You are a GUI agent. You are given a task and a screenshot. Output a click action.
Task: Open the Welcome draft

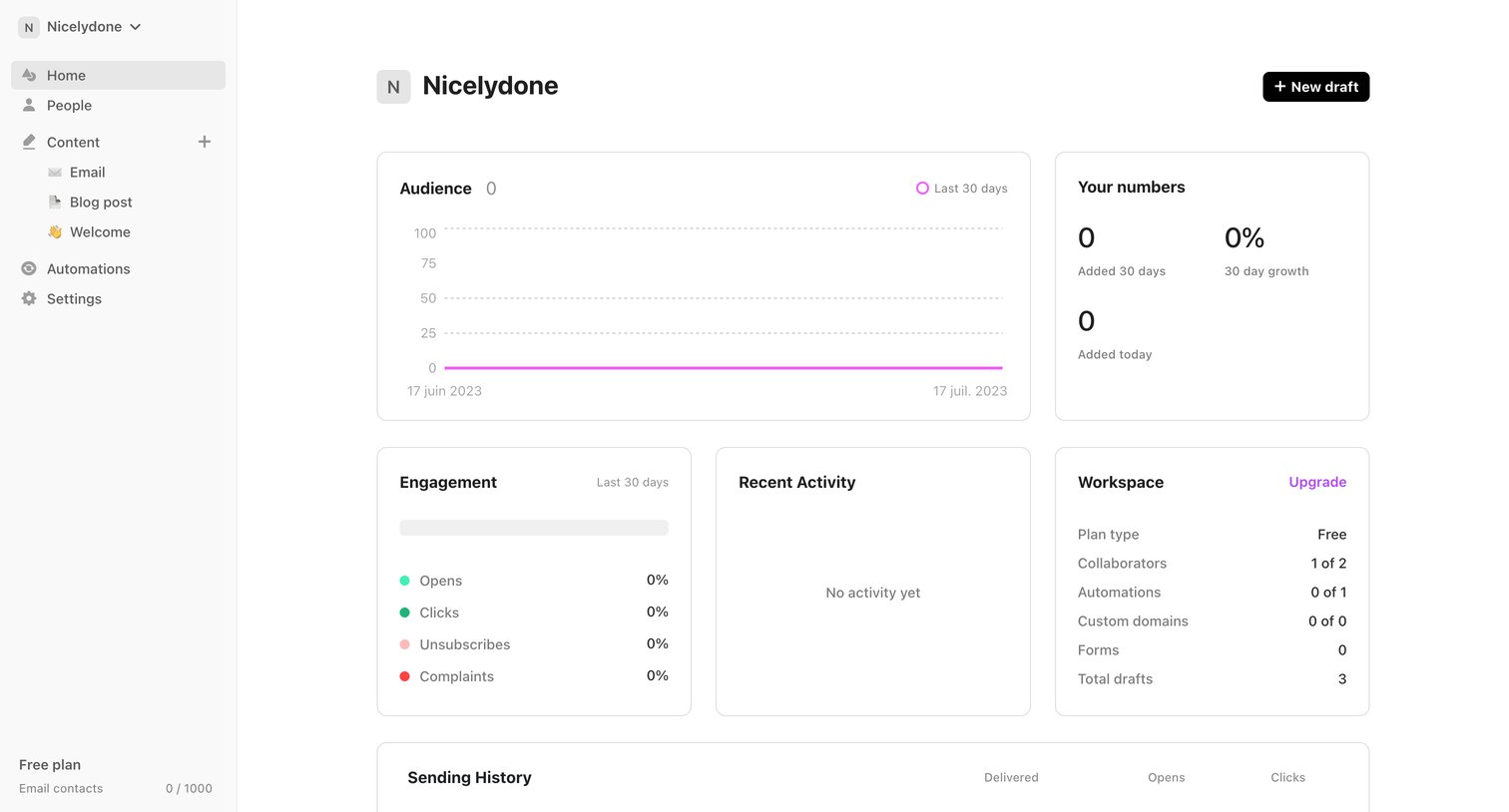pyautogui.click(x=100, y=232)
